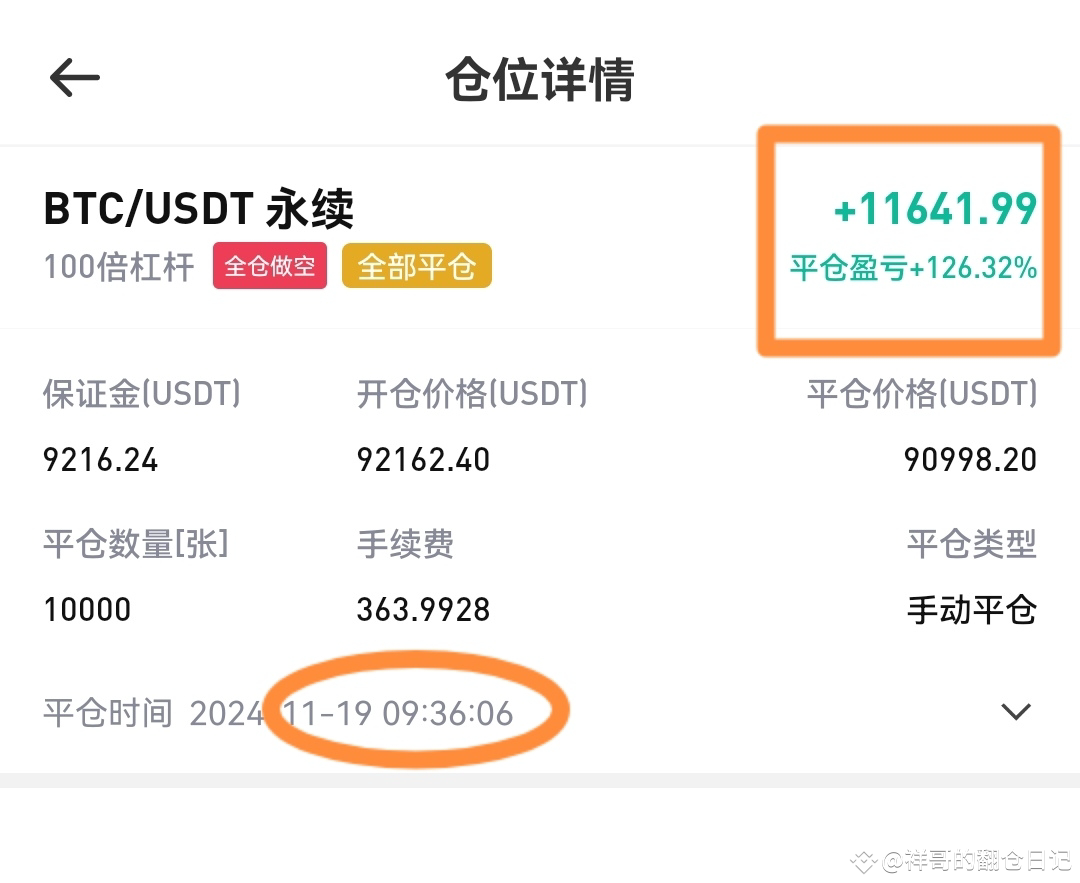The width and height of the screenshot is (1080, 883).
Task: Tap the 仓位详情 page title
Action: pyautogui.click(x=540, y=80)
